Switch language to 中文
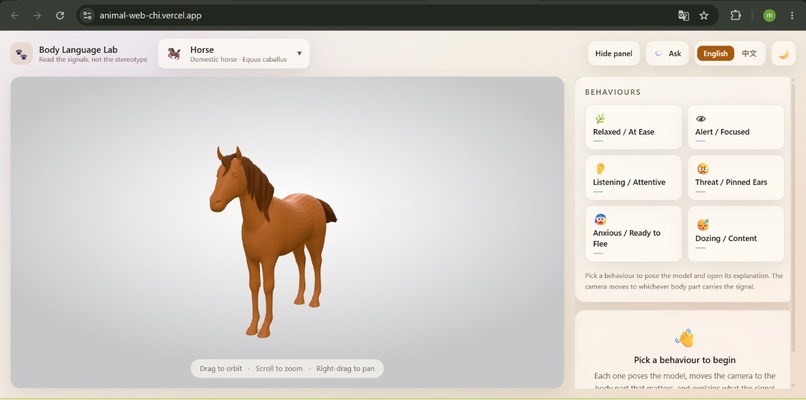The width and height of the screenshot is (806, 400). pyautogui.click(x=749, y=53)
